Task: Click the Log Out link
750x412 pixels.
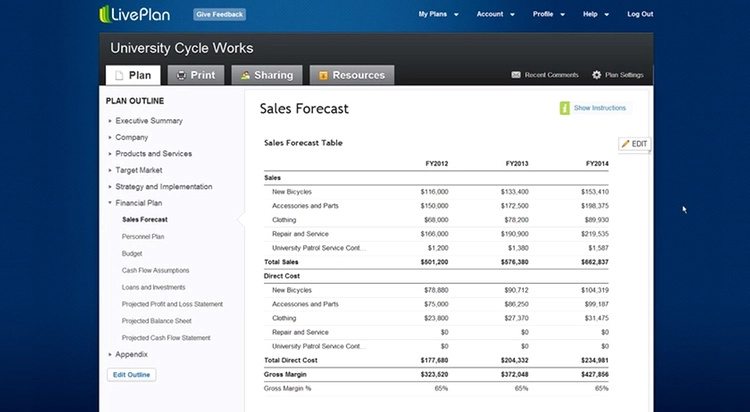Action: tap(640, 14)
